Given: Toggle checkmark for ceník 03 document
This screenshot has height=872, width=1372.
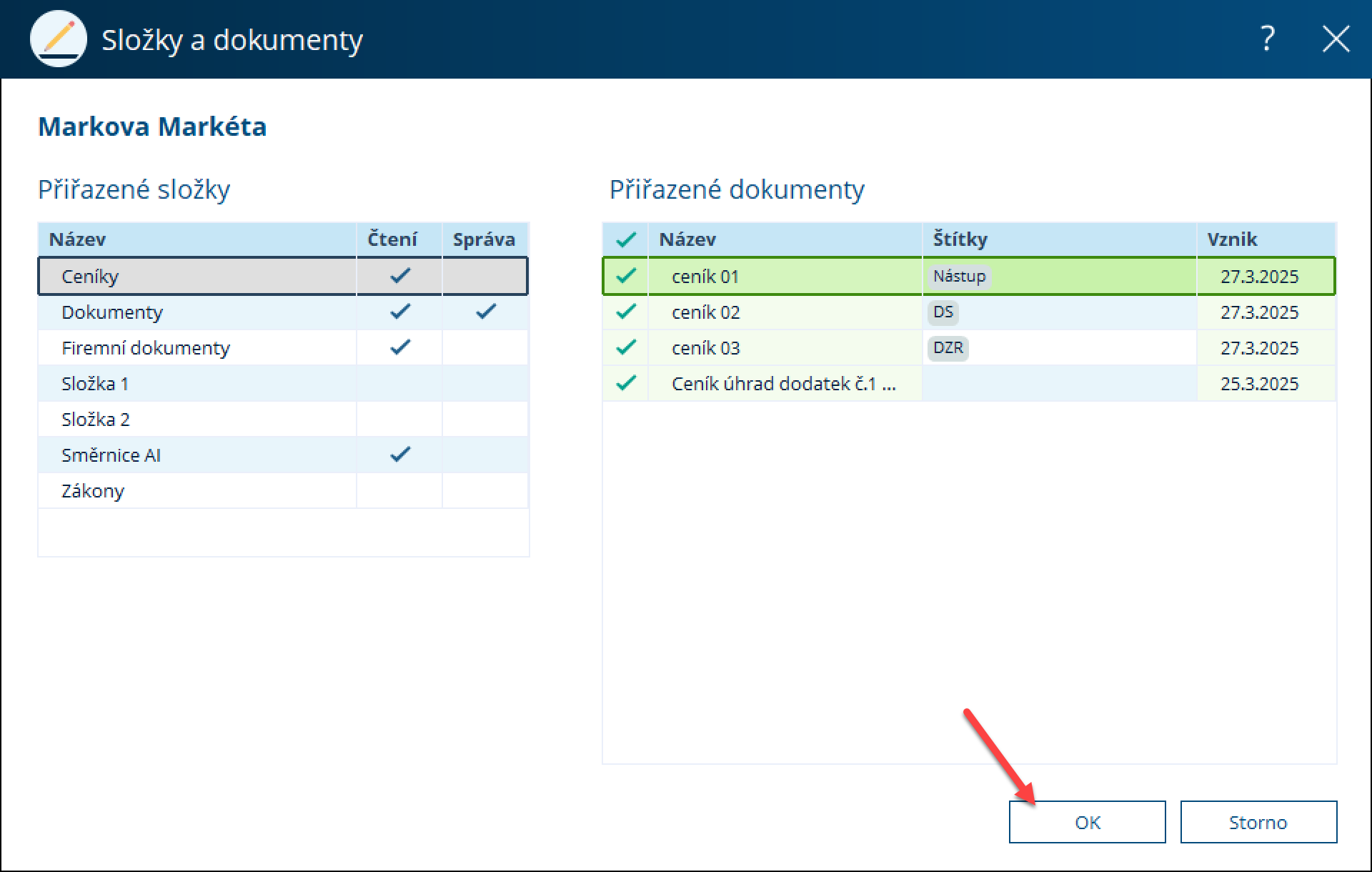Looking at the screenshot, I should click(626, 347).
